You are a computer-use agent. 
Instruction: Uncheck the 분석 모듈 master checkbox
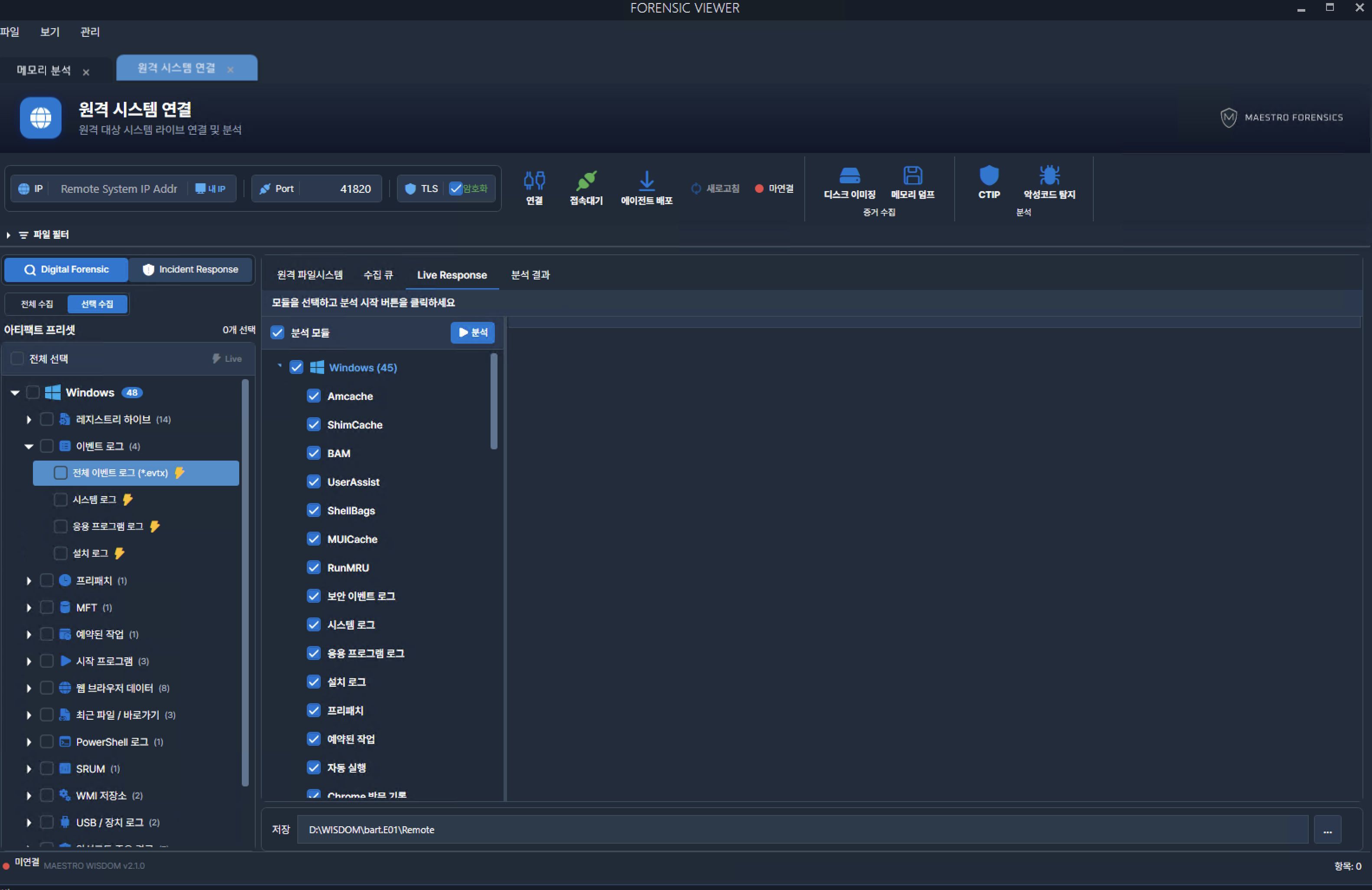[277, 333]
